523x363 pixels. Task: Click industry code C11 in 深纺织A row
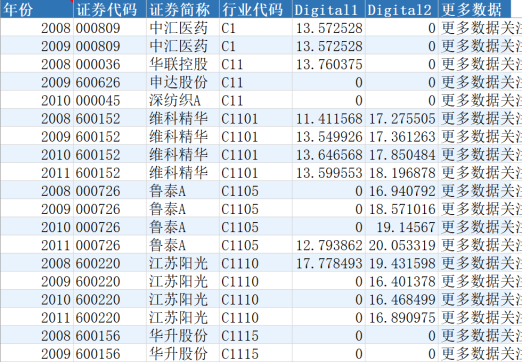(x=256, y=100)
